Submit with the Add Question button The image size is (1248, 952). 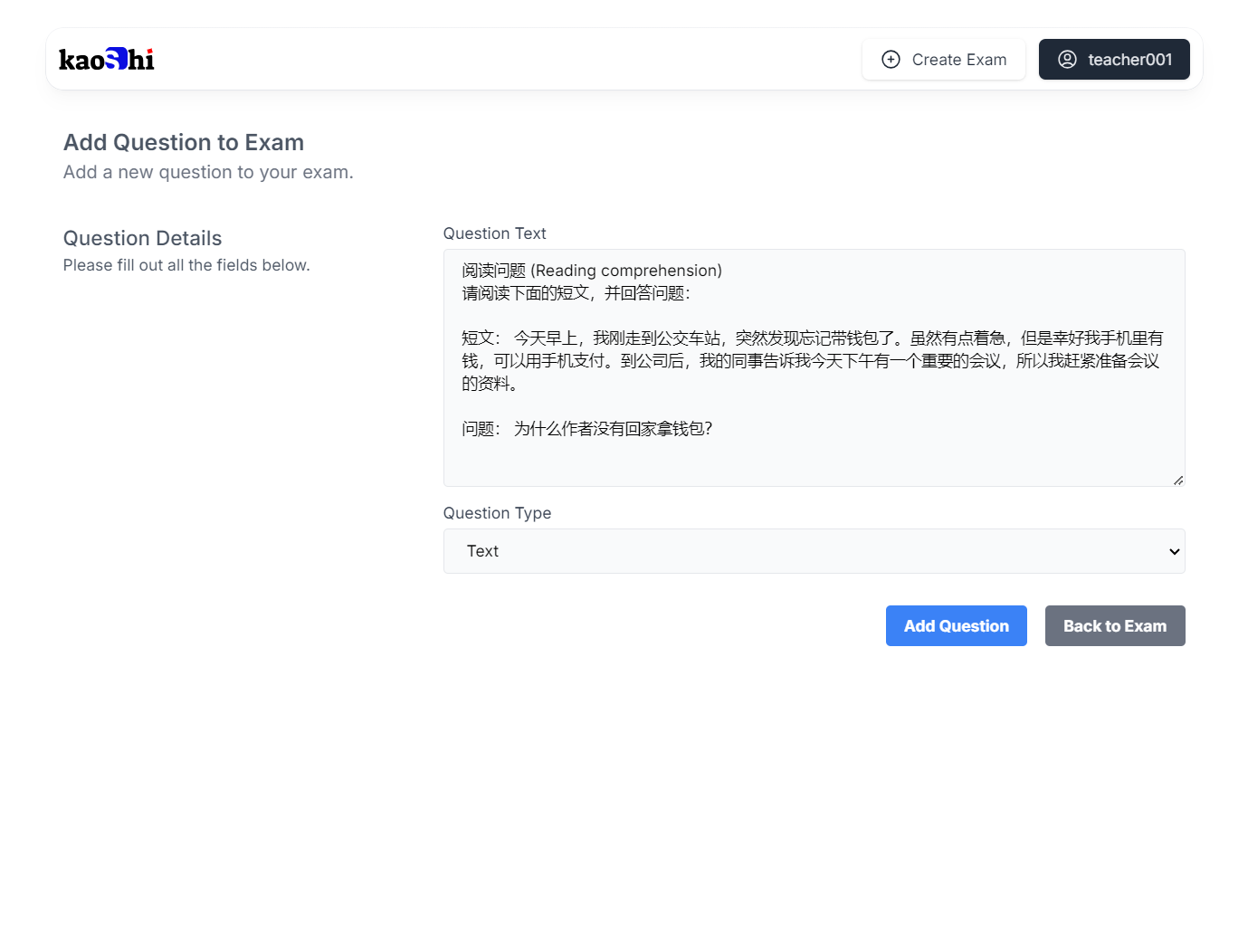pyautogui.click(x=956, y=626)
